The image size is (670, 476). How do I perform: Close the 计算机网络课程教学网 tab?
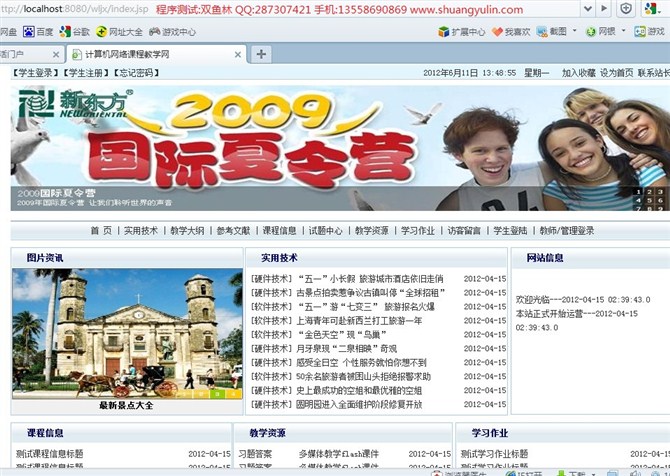tap(238, 55)
